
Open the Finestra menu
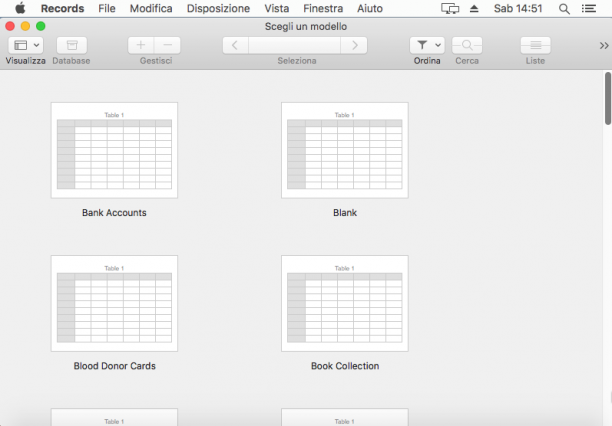(x=323, y=8)
